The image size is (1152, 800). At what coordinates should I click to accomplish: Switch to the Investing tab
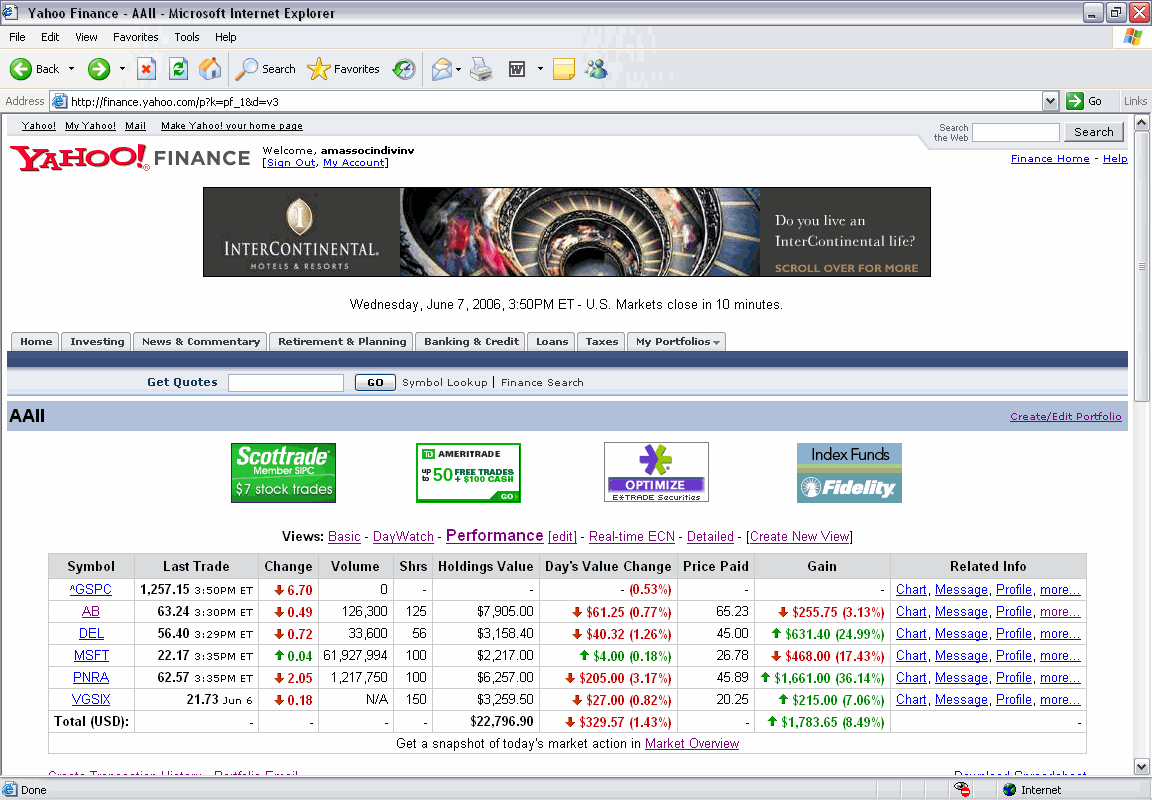[97, 342]
